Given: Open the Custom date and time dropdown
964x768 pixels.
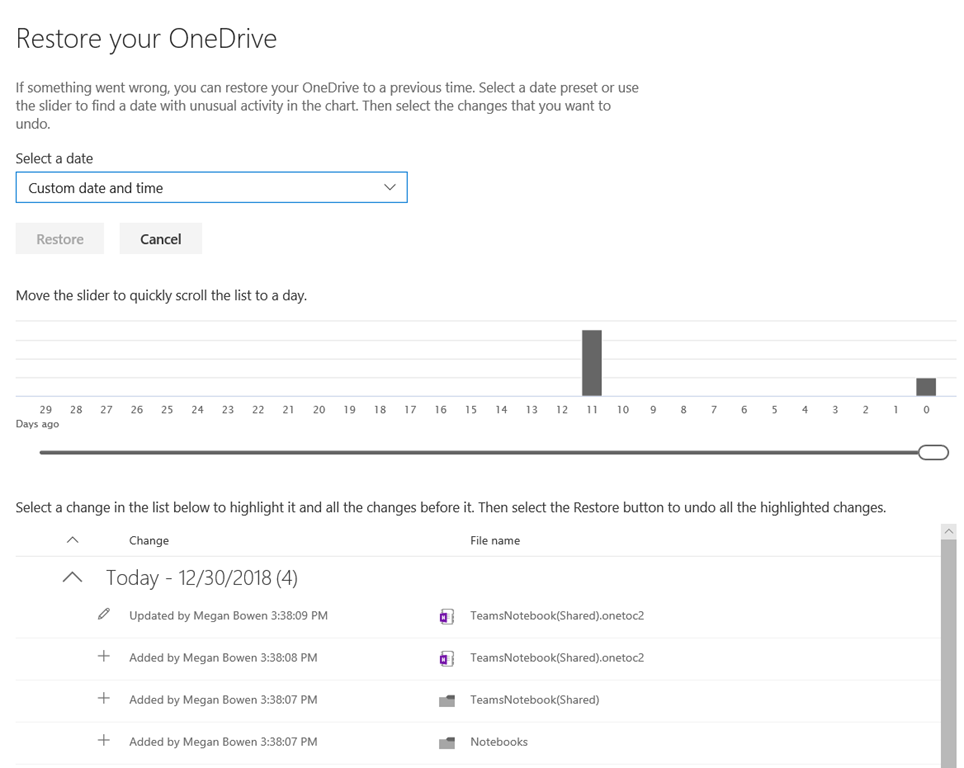Looking at the screenshot, I should (x=211, y=188).
